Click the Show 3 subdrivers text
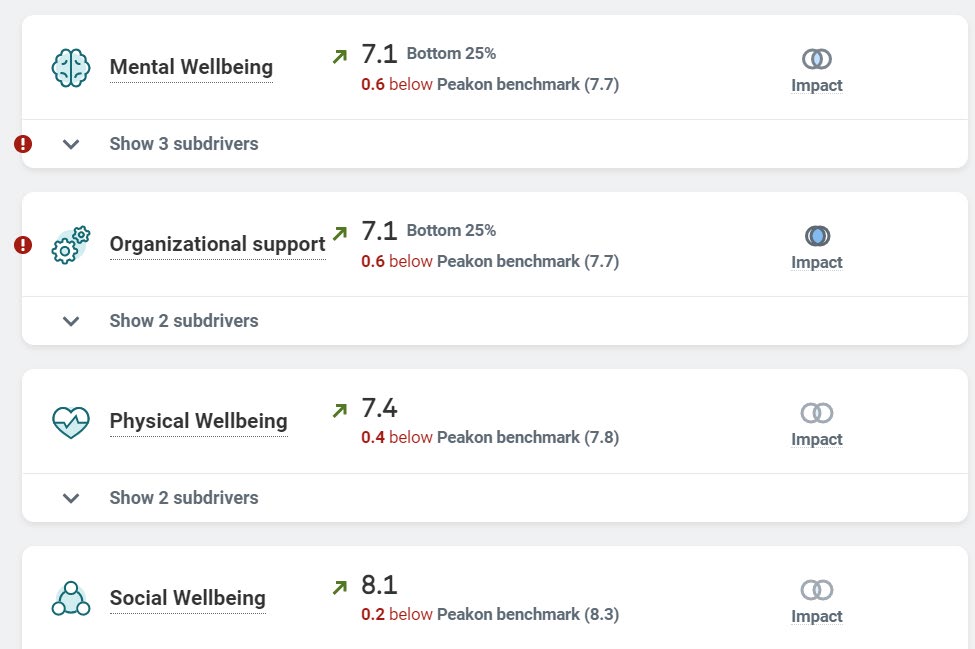Image resolution: width=975 pixels, height=649 pixels. (x=184, y=144)
